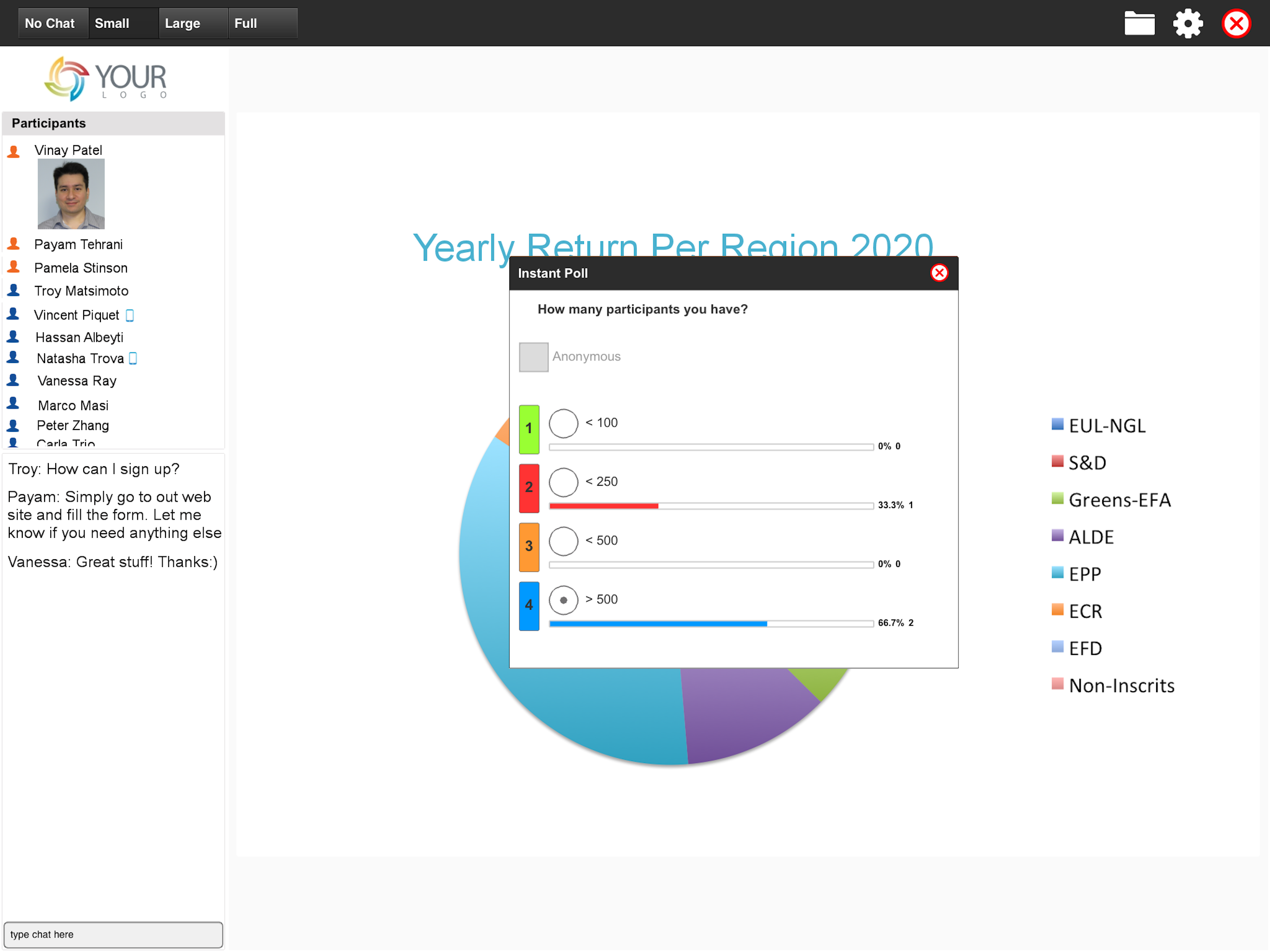Close the Instant Poll dialog
The height and width of the screenshot is (952, 1270).
pyautogui.click(x=939, y=273)
